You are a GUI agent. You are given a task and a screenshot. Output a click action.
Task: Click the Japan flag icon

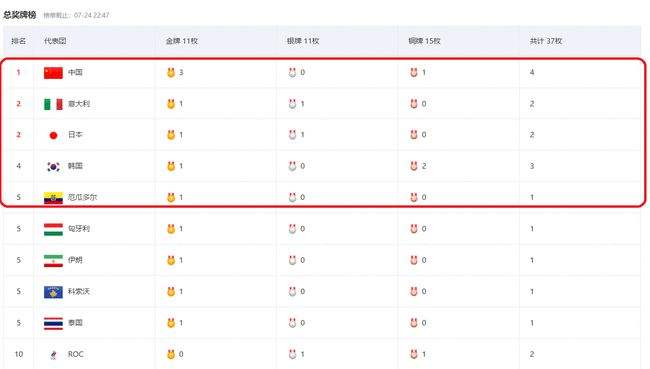tap(53, 135)
